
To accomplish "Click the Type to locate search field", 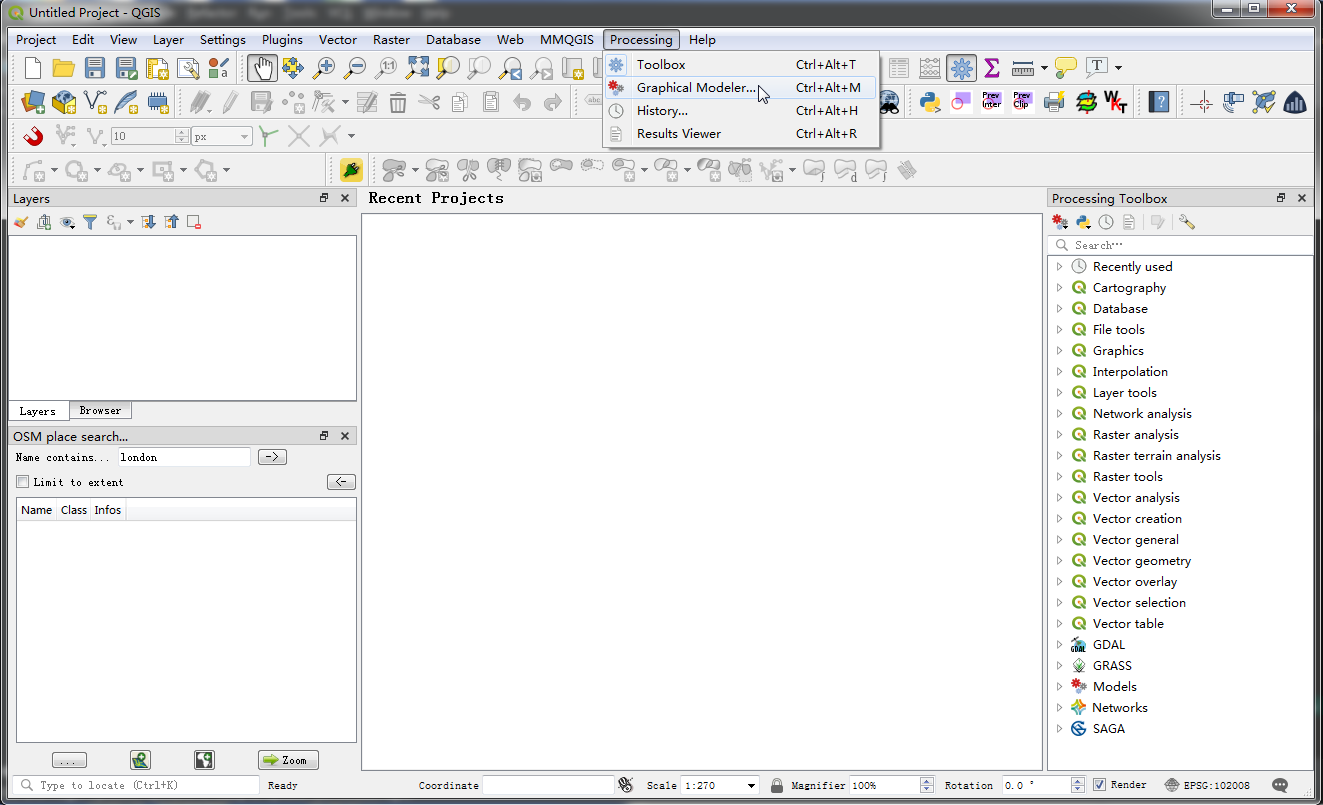I will click(138, 785).
